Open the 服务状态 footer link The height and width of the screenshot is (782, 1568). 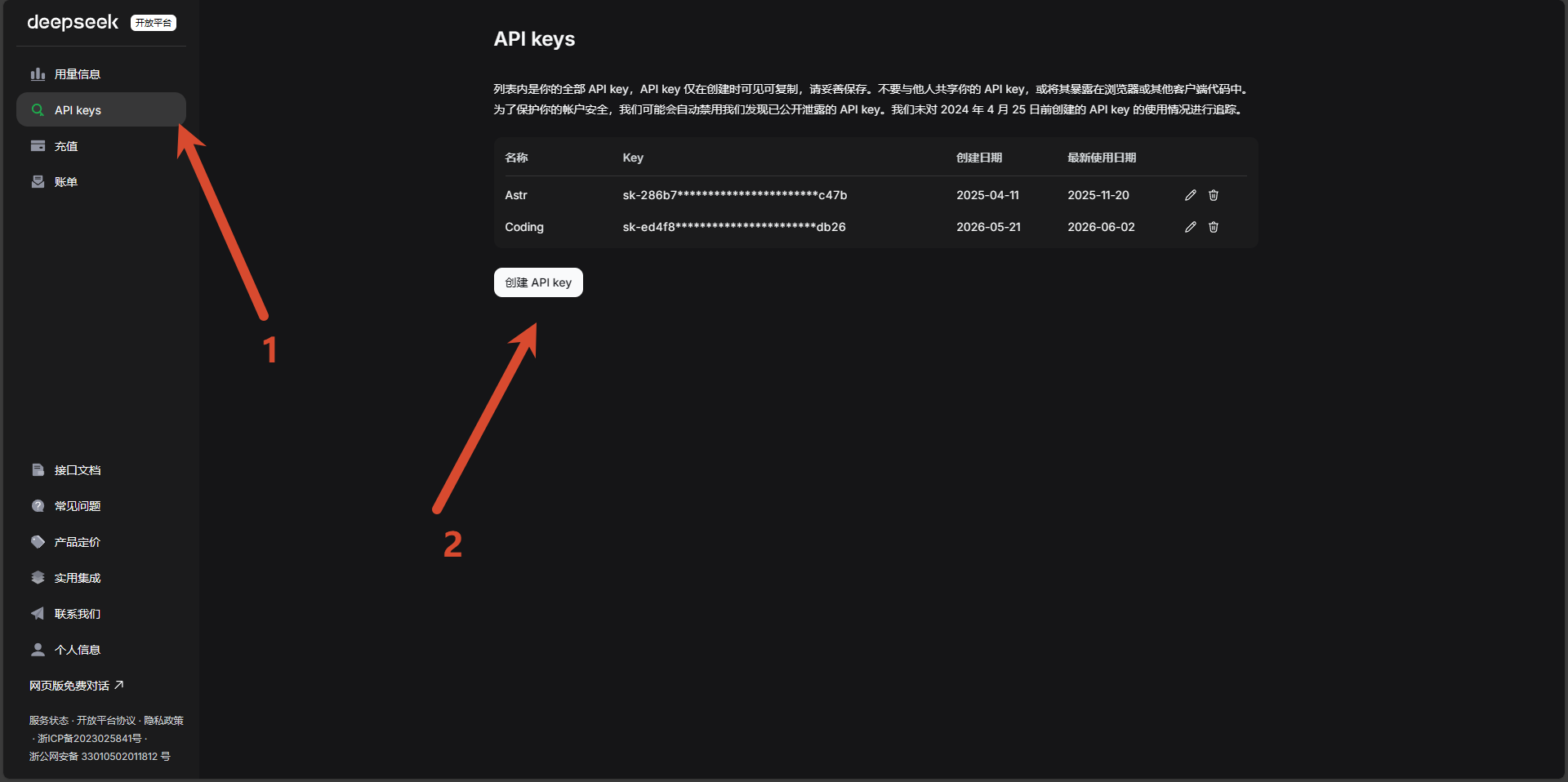click(49, 721)
